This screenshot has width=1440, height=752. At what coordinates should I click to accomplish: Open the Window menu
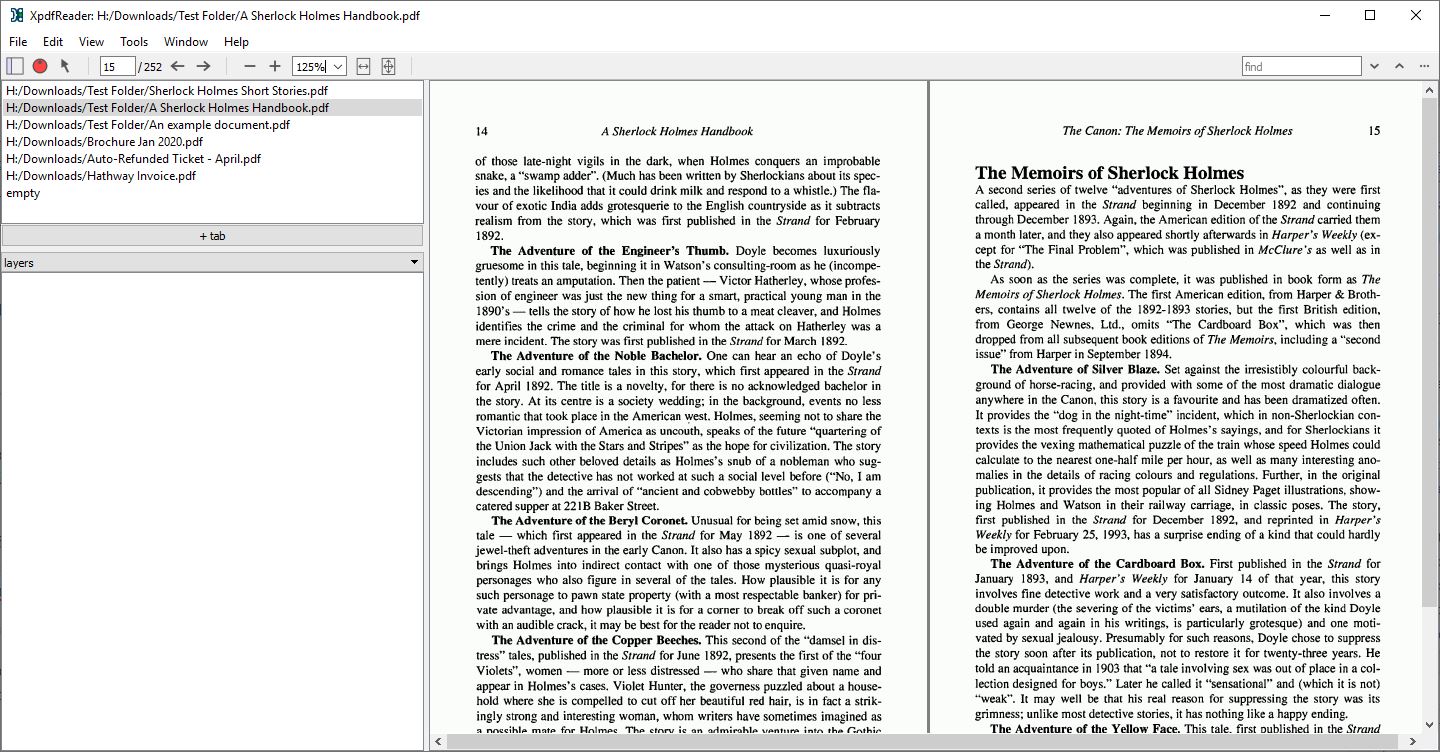pos(186,42)
